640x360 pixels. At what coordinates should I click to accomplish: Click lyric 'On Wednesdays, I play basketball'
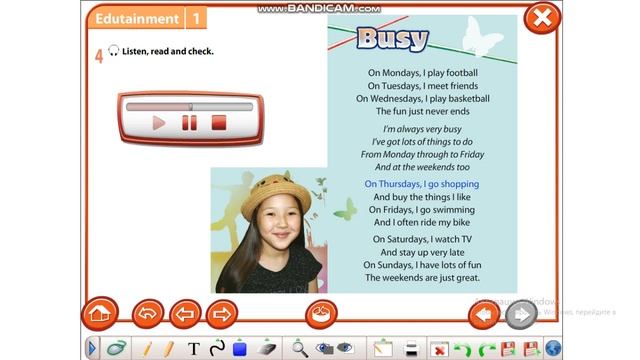tap(423, 99)
